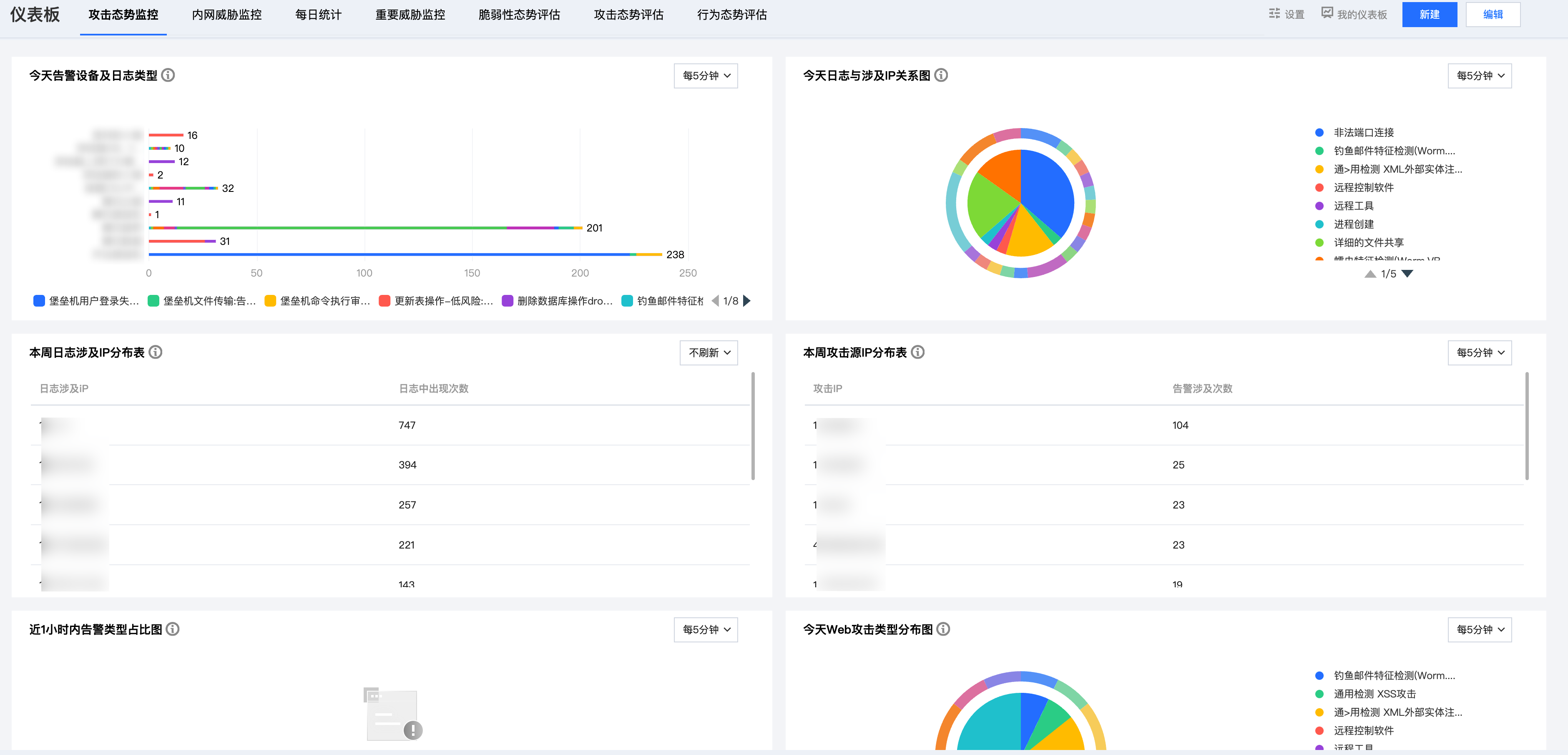This screenshot has width=1568, height=755.
Task: Click info icon beside 今天Web攻击类型分布图
Action: (x=943, y=629)
